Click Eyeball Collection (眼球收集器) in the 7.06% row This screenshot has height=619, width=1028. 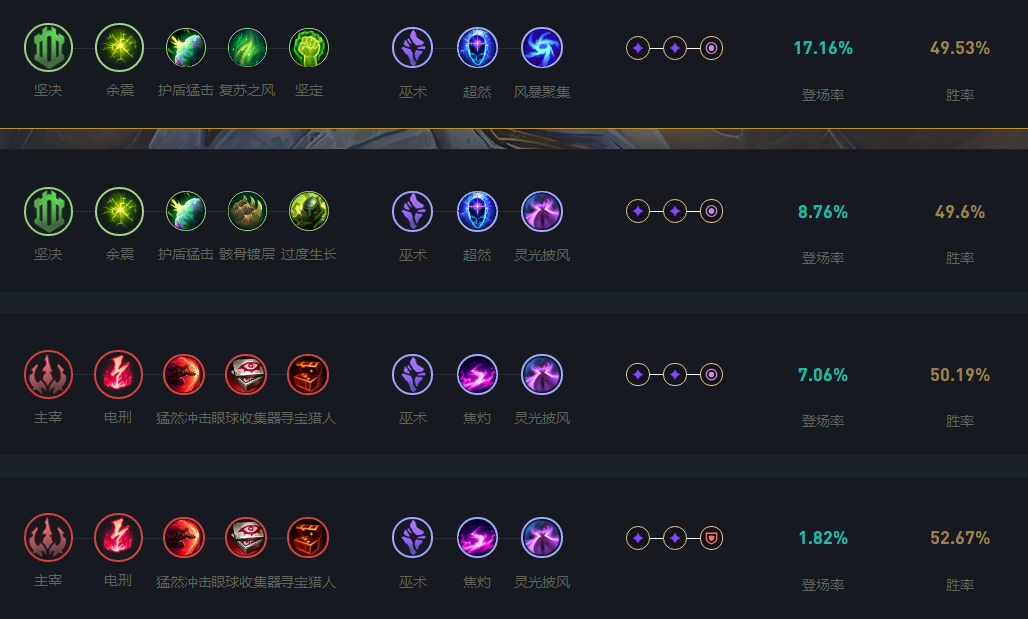coord(246,374)
